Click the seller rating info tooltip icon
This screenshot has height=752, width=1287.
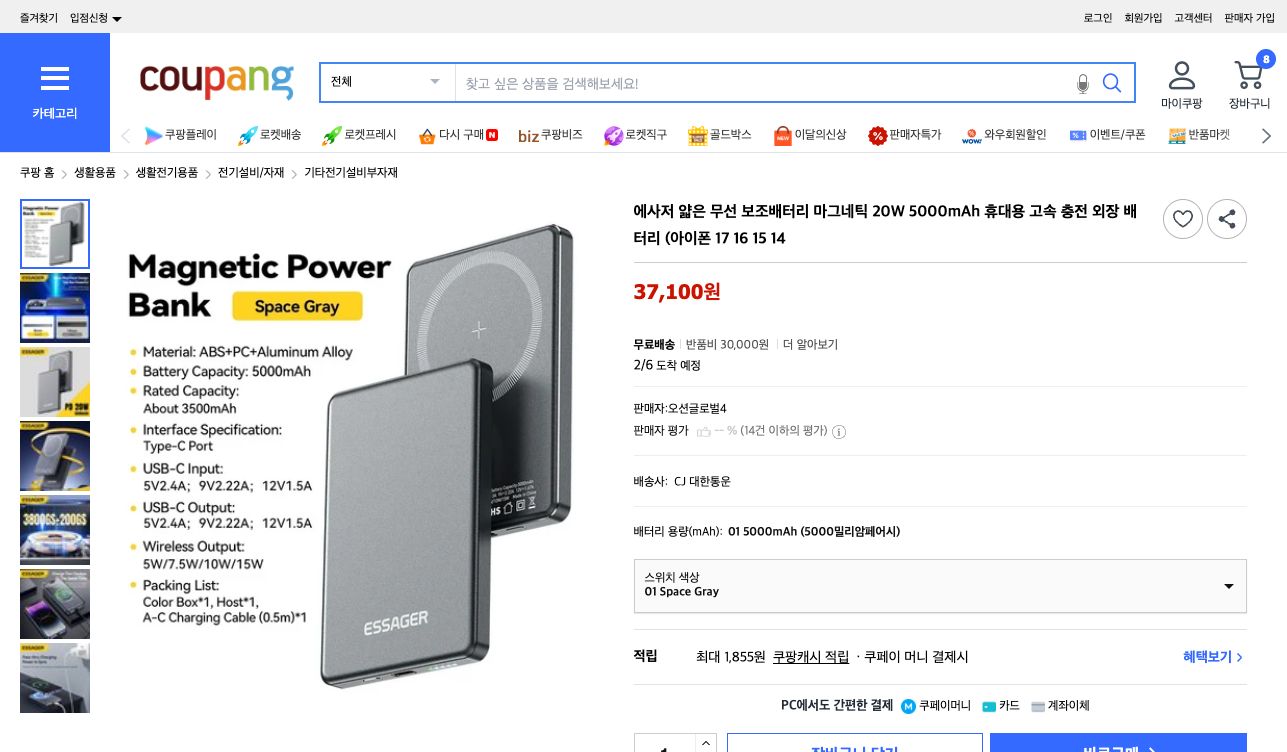[x=838, y=432]
